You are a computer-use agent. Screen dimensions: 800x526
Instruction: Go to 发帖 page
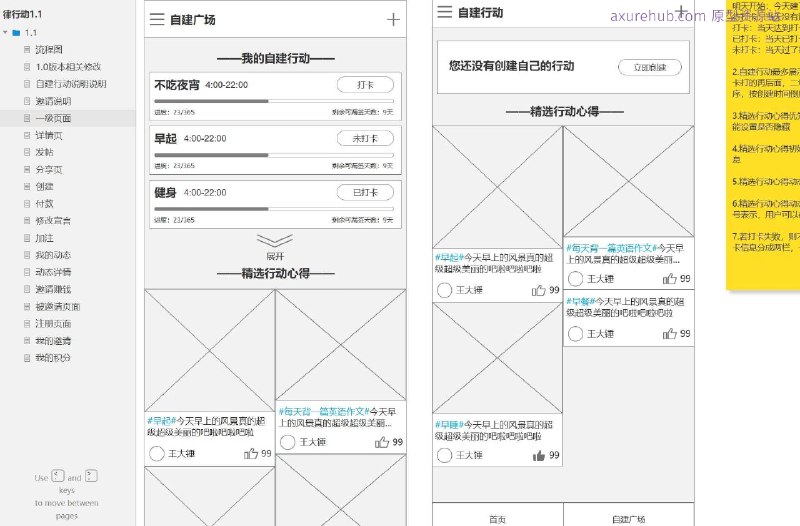[44, 152]
